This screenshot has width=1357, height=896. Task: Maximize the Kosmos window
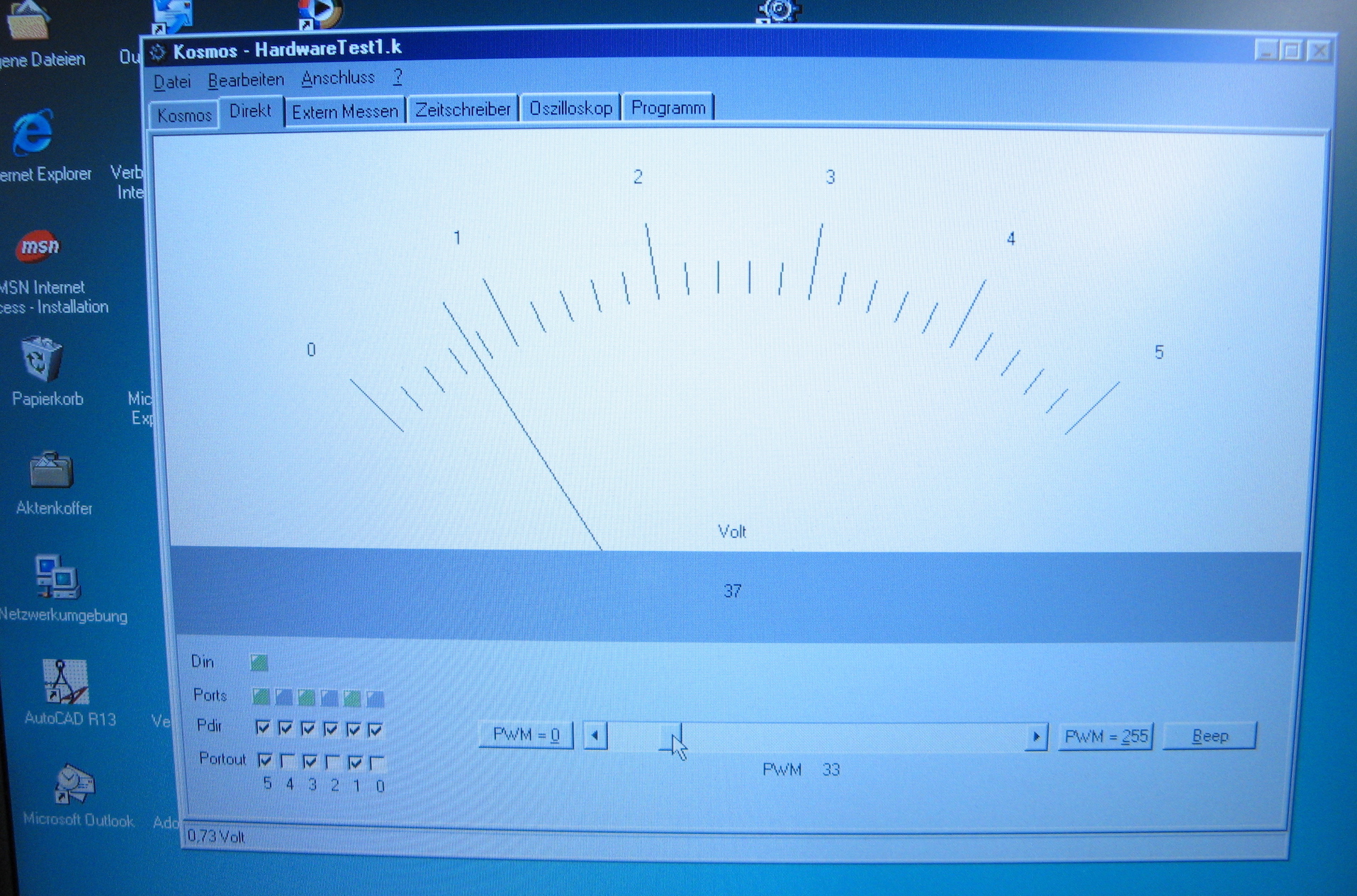(x=1293, y=51)
